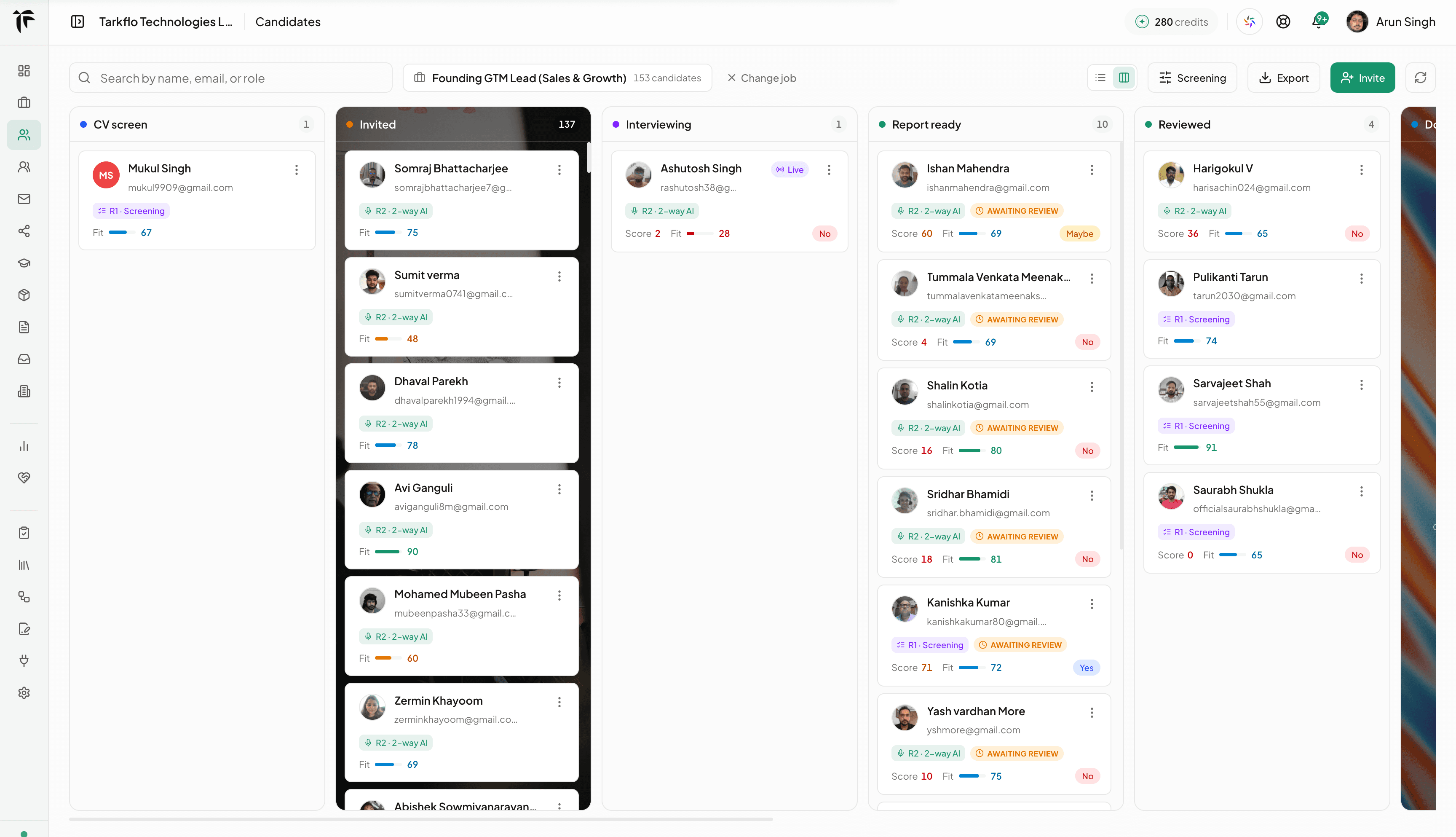Click the Maybe verdict on Ishan Mahendra
1456x837 pixels.
point(1080,233)
